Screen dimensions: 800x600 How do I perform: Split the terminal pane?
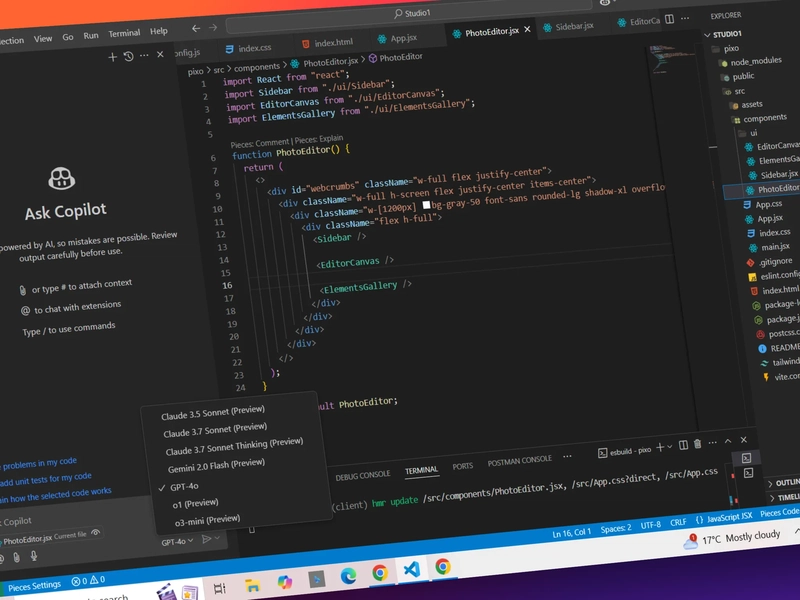(x=684, y=445)
